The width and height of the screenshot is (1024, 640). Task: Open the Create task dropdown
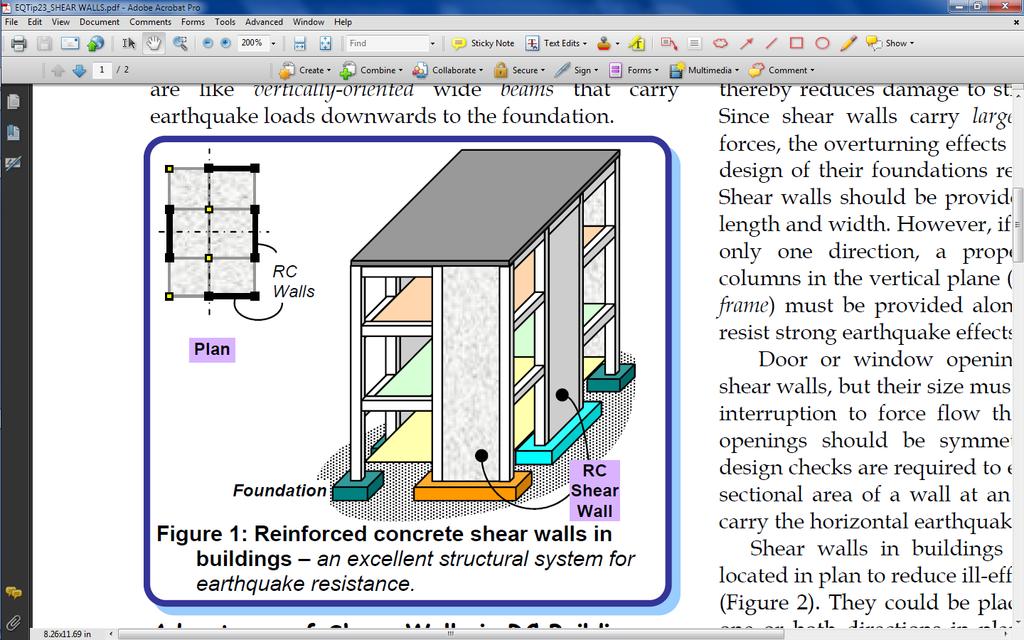tap(305, 70)
